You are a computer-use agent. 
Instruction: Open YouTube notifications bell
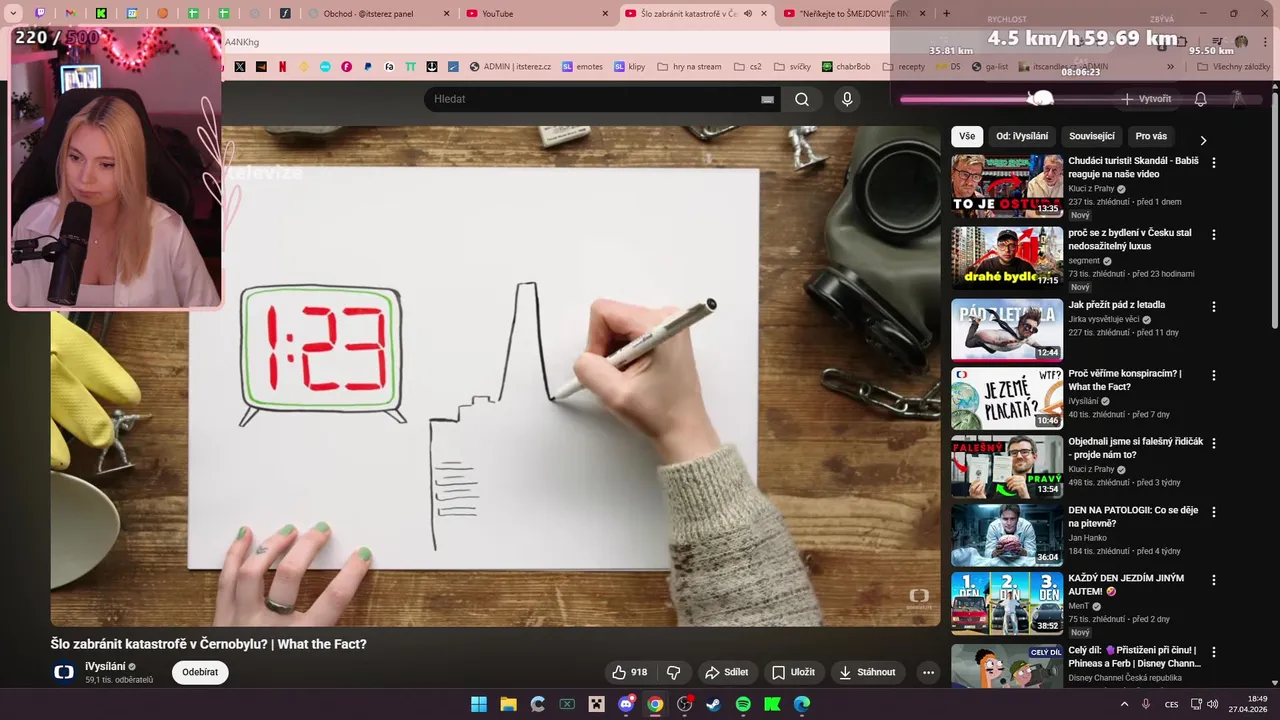coord(1200,99)
